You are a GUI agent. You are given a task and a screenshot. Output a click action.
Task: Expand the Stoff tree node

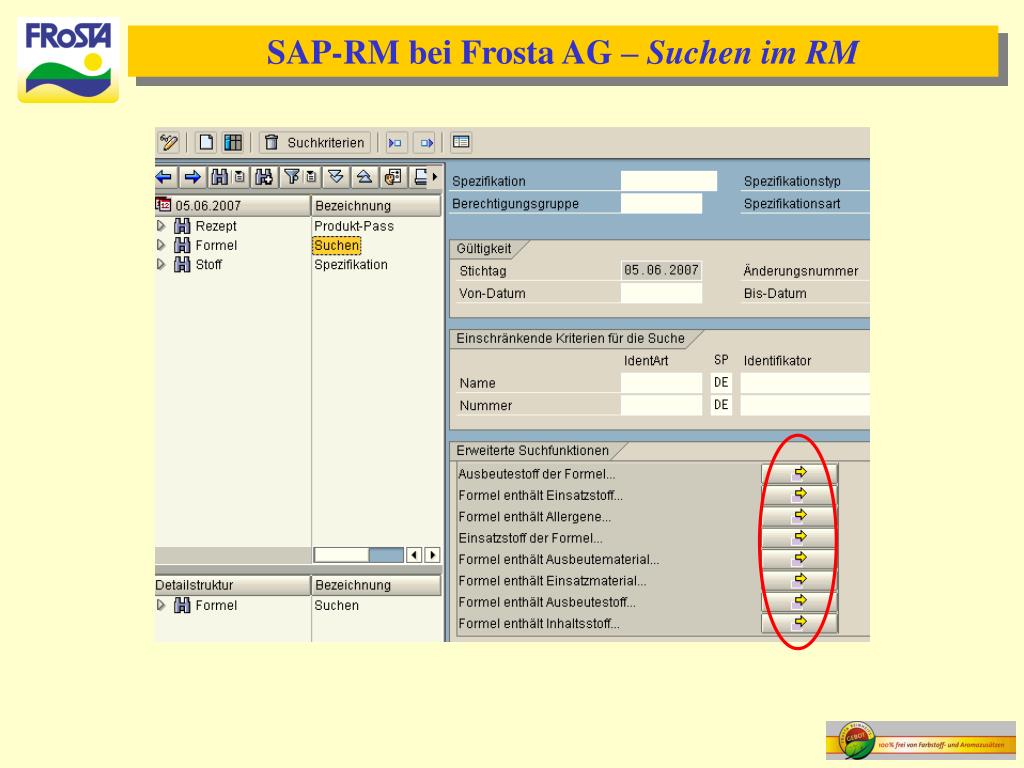161,264
